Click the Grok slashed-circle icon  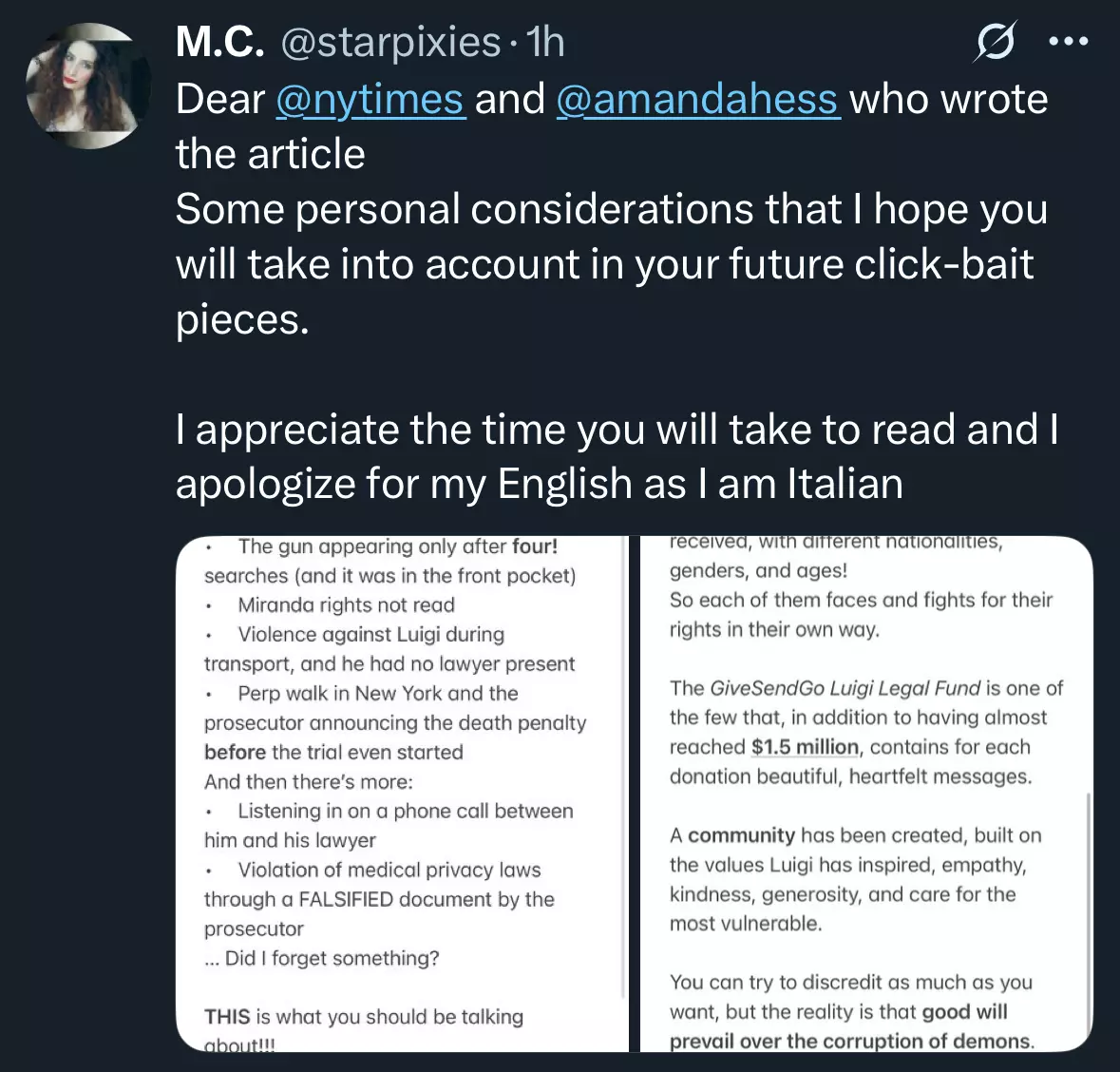pos(996,42)
